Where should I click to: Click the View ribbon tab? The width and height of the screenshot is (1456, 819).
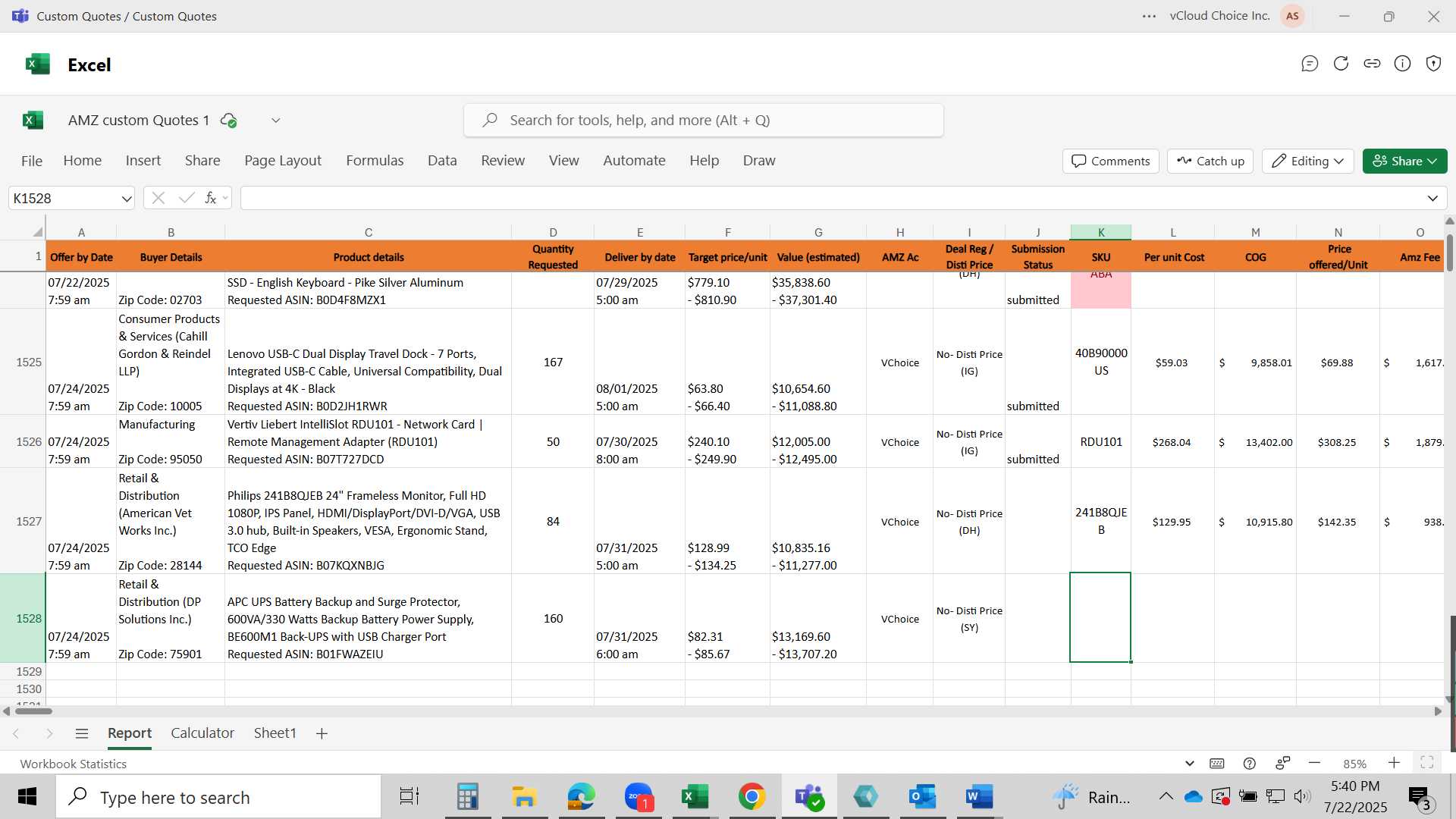pyautogui.click(x=563, y=161)
